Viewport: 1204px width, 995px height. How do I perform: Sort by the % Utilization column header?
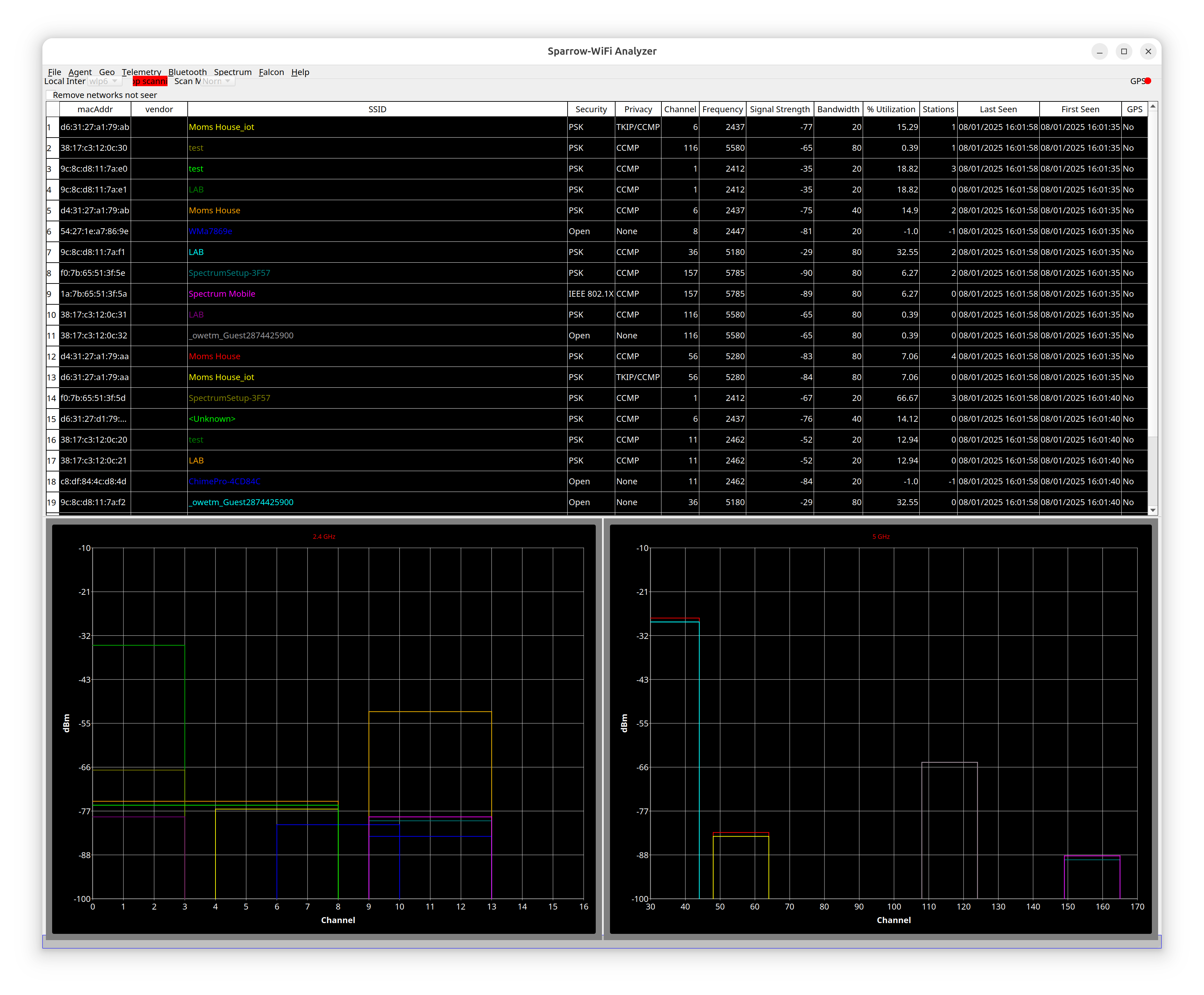891,109
